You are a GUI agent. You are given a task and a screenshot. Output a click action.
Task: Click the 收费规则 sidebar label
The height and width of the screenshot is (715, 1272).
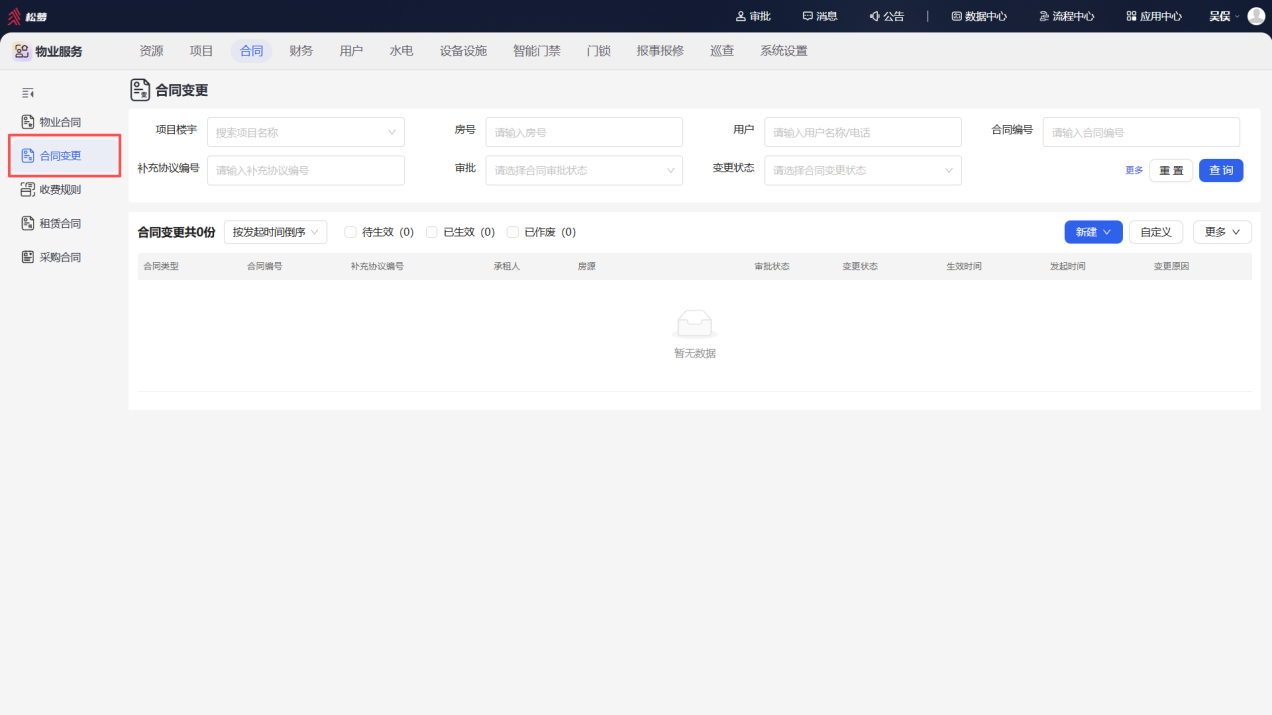(x=60, y=190)
